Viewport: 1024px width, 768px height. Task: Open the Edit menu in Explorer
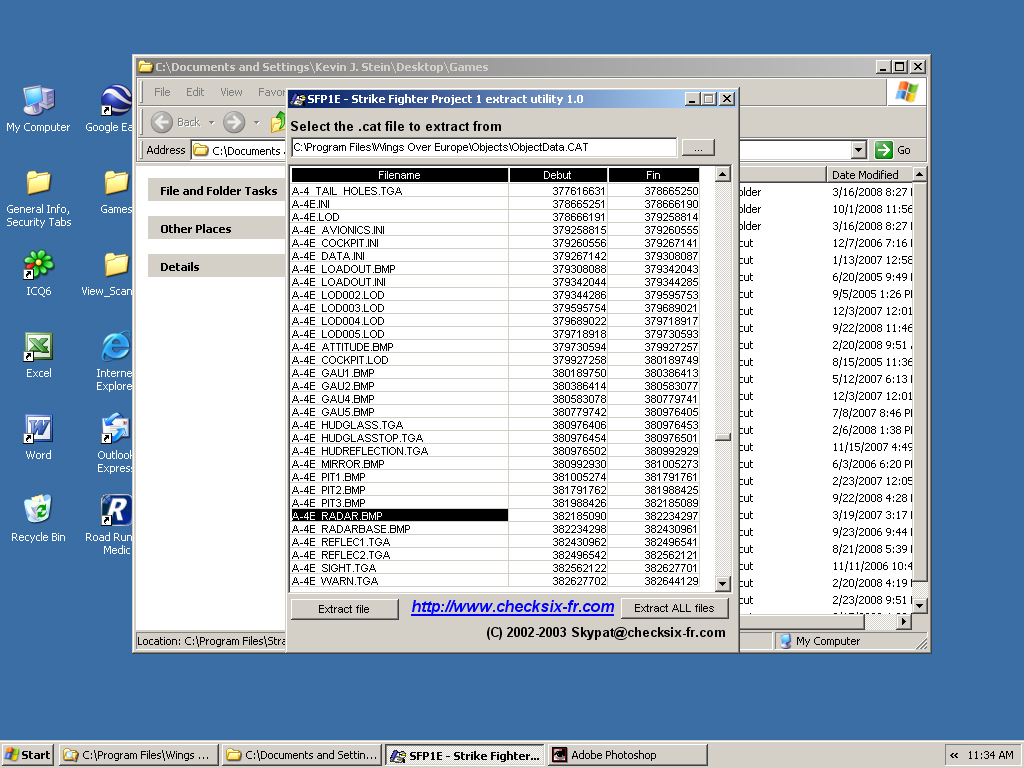tap(195, 92)
